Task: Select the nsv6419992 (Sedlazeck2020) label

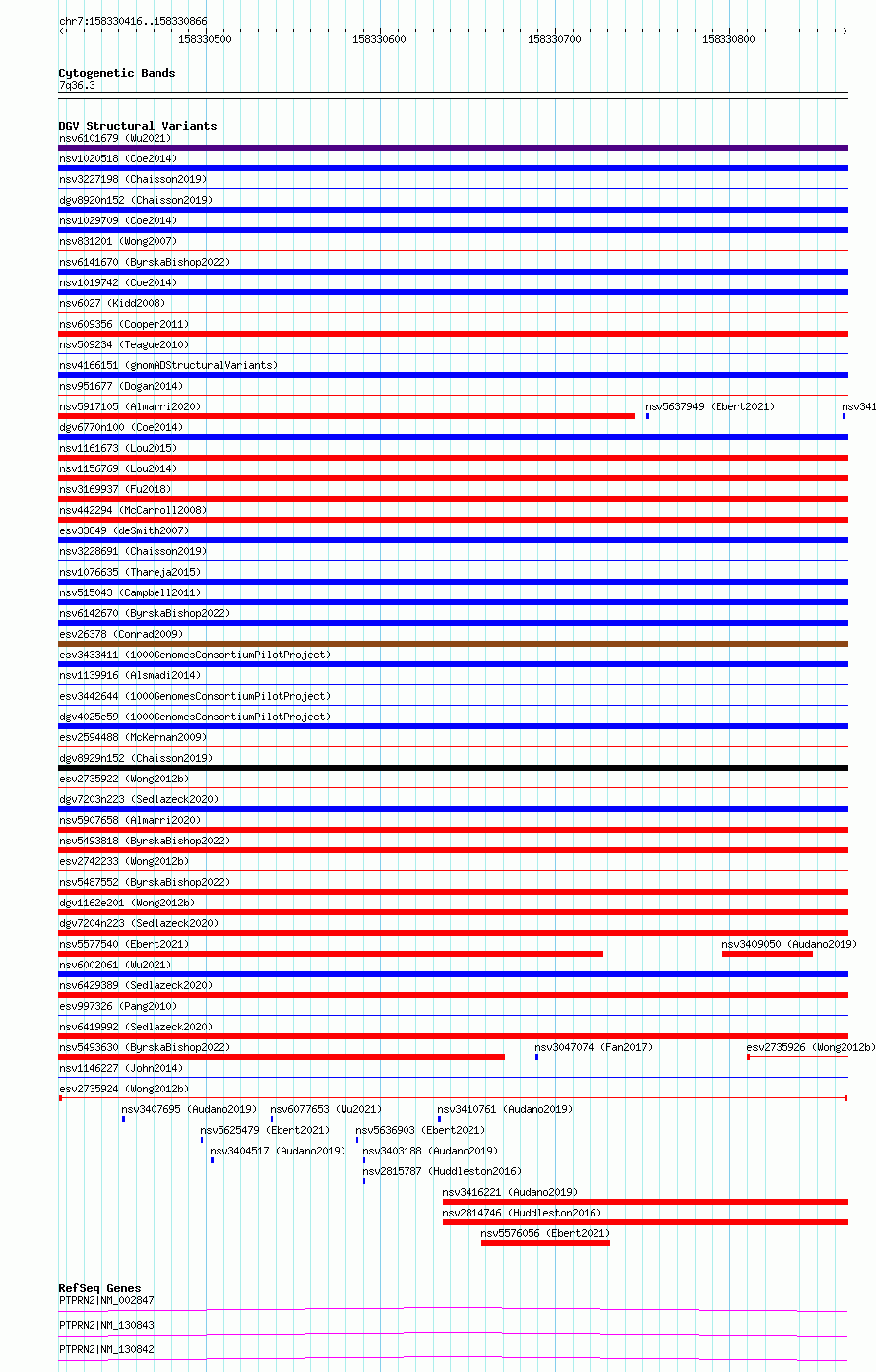Action: click(x=136, y=1027)
